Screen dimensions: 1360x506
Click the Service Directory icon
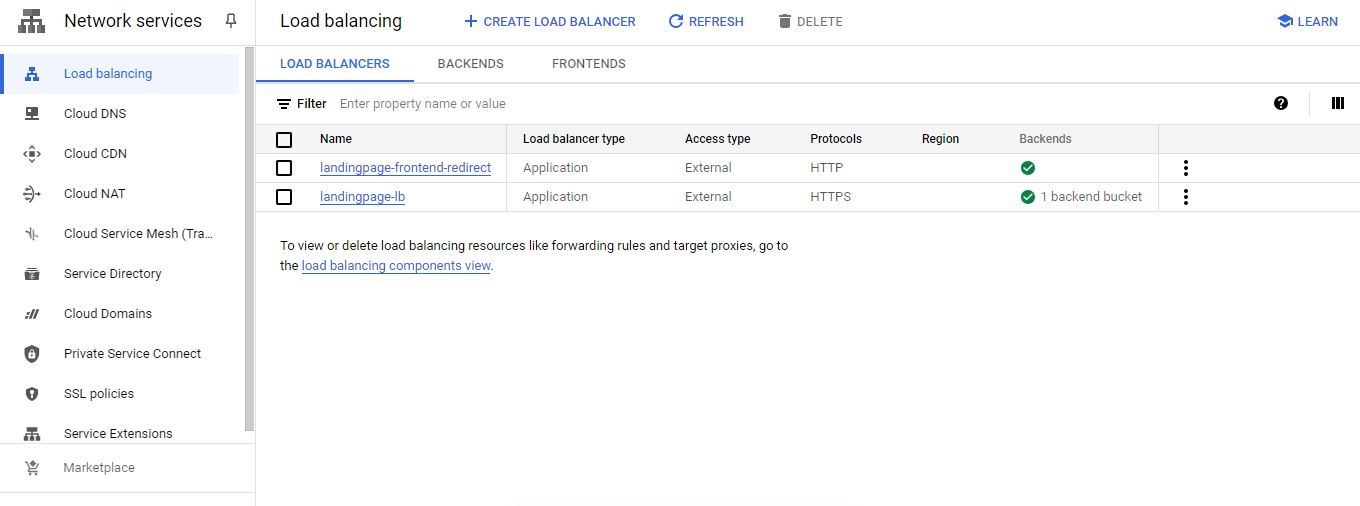(32, 274)
